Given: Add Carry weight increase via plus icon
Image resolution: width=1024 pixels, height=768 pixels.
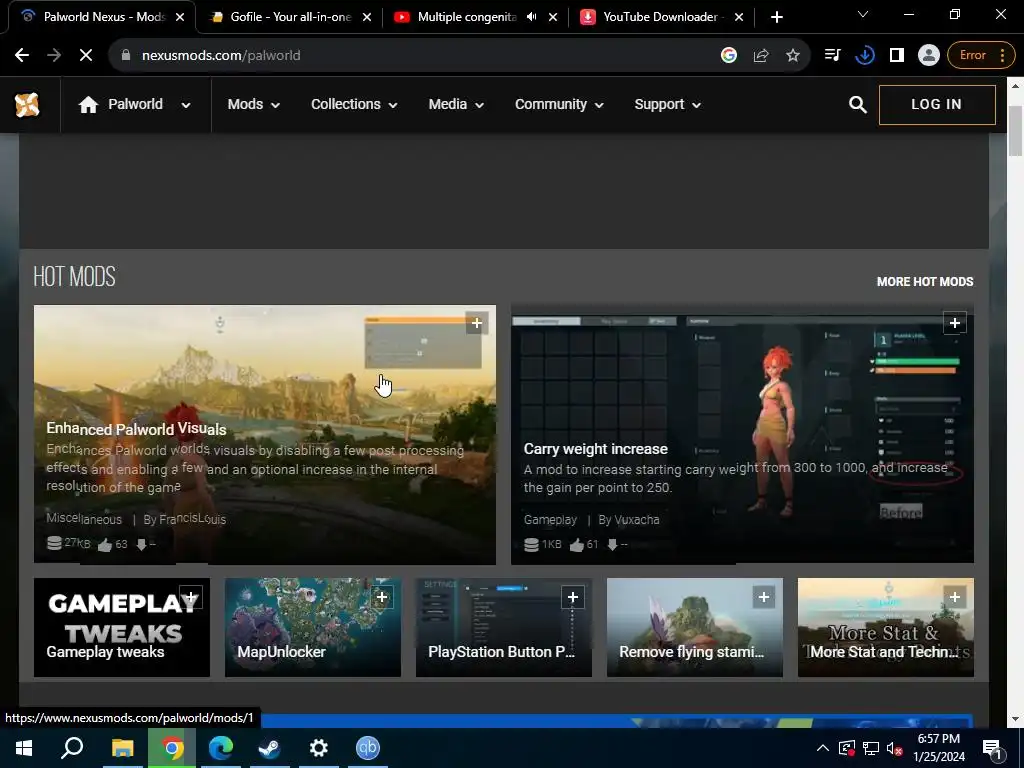Looking at the screenshot, I should click(x=955, y=323).
